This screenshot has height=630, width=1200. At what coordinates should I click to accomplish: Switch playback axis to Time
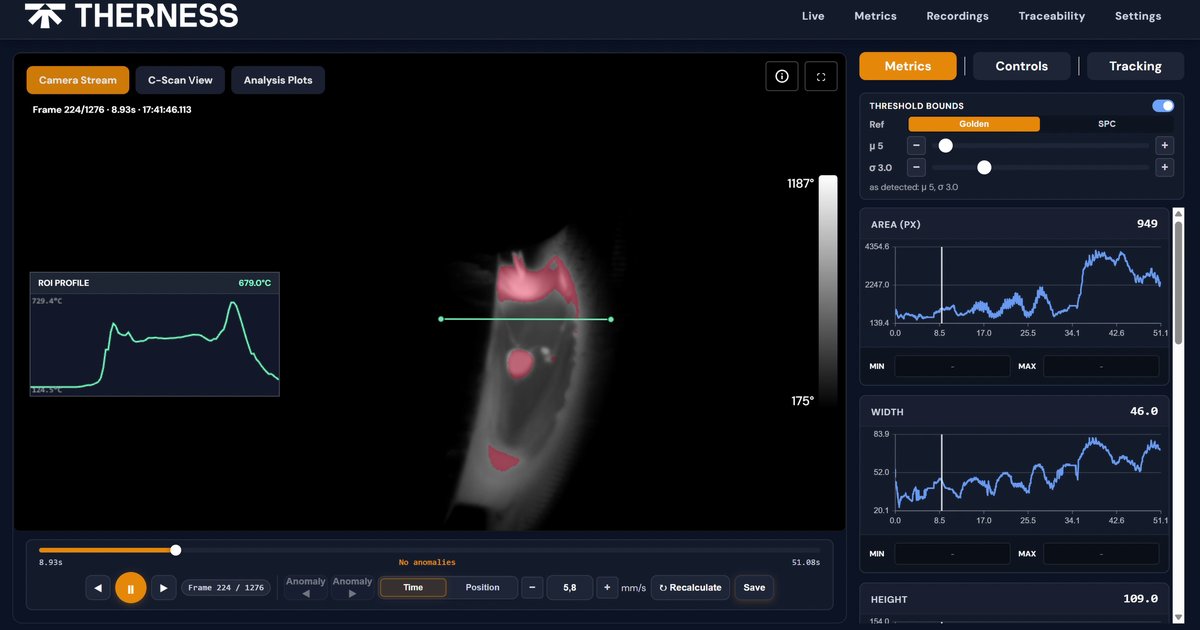click(413, 588)
